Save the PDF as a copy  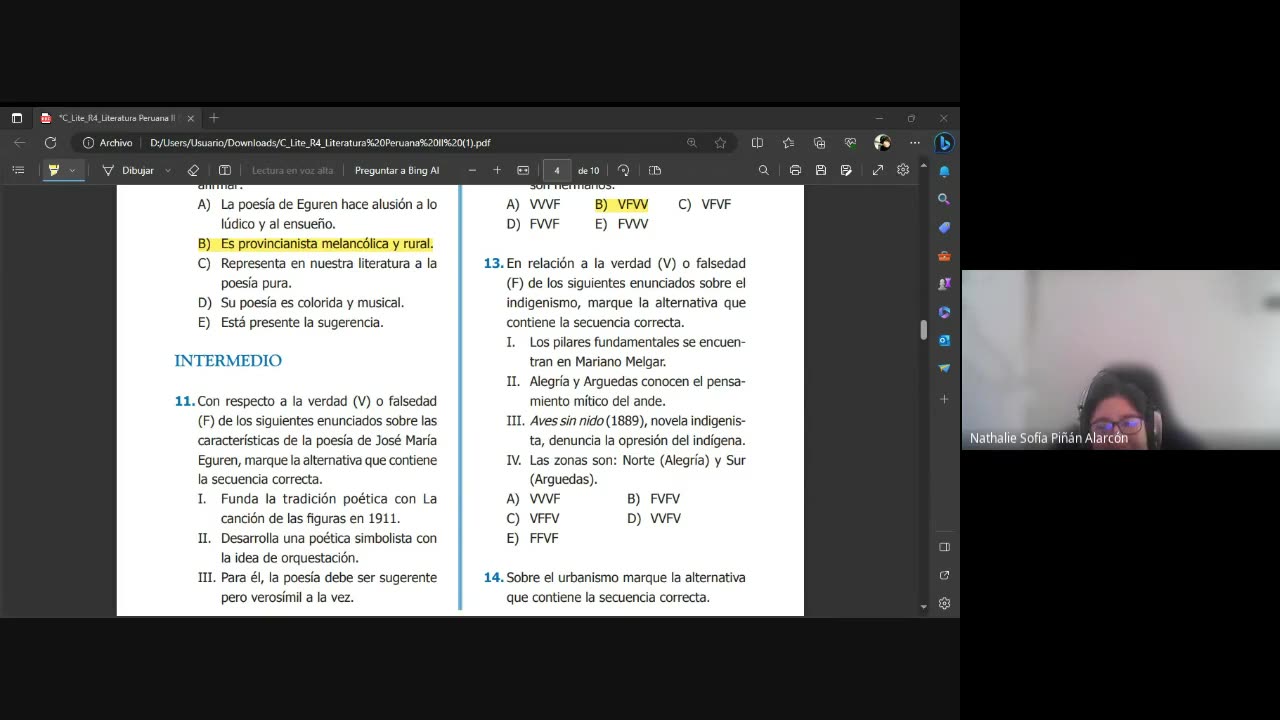[847, 170]
